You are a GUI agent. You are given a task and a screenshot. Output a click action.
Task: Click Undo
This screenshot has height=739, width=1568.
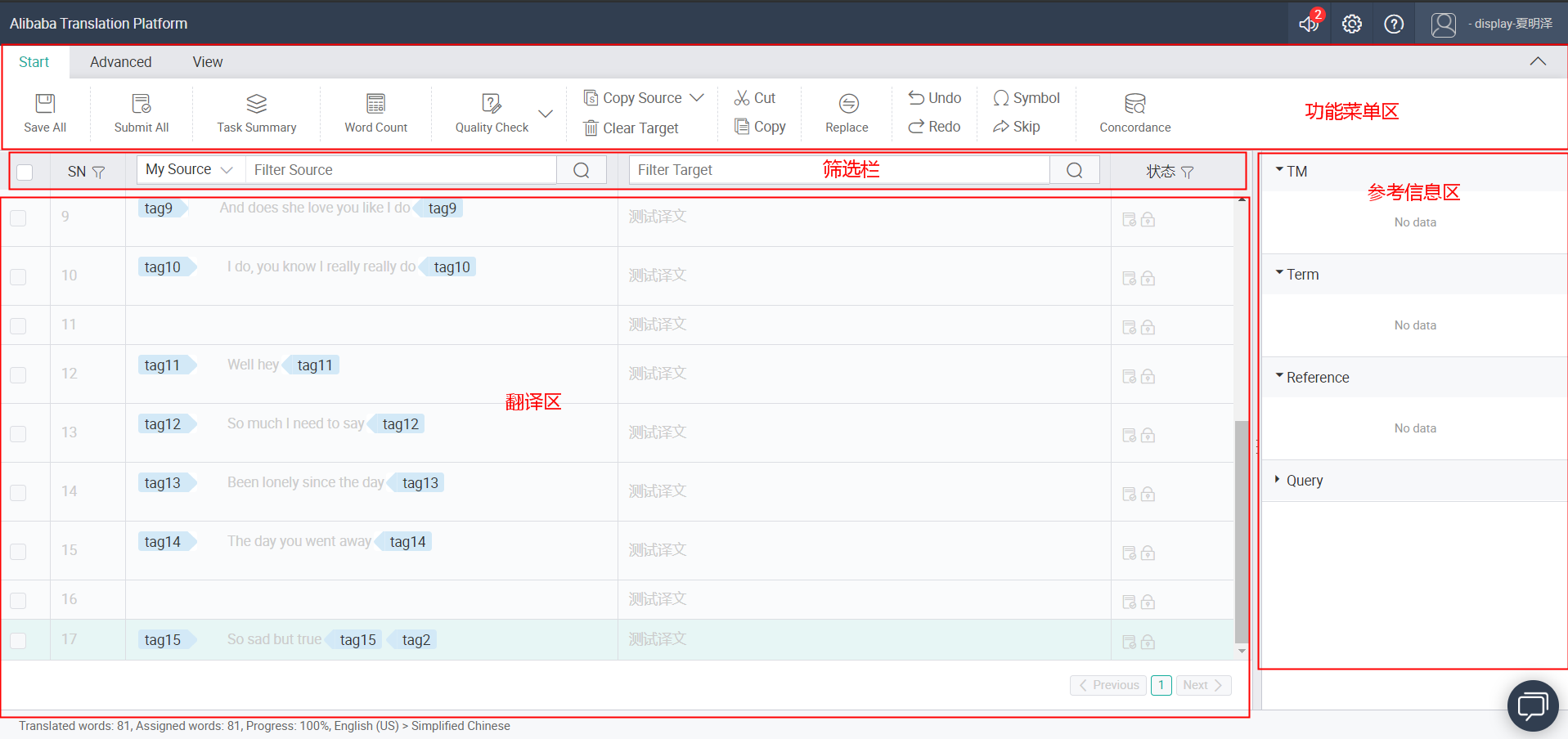(934, 98)
